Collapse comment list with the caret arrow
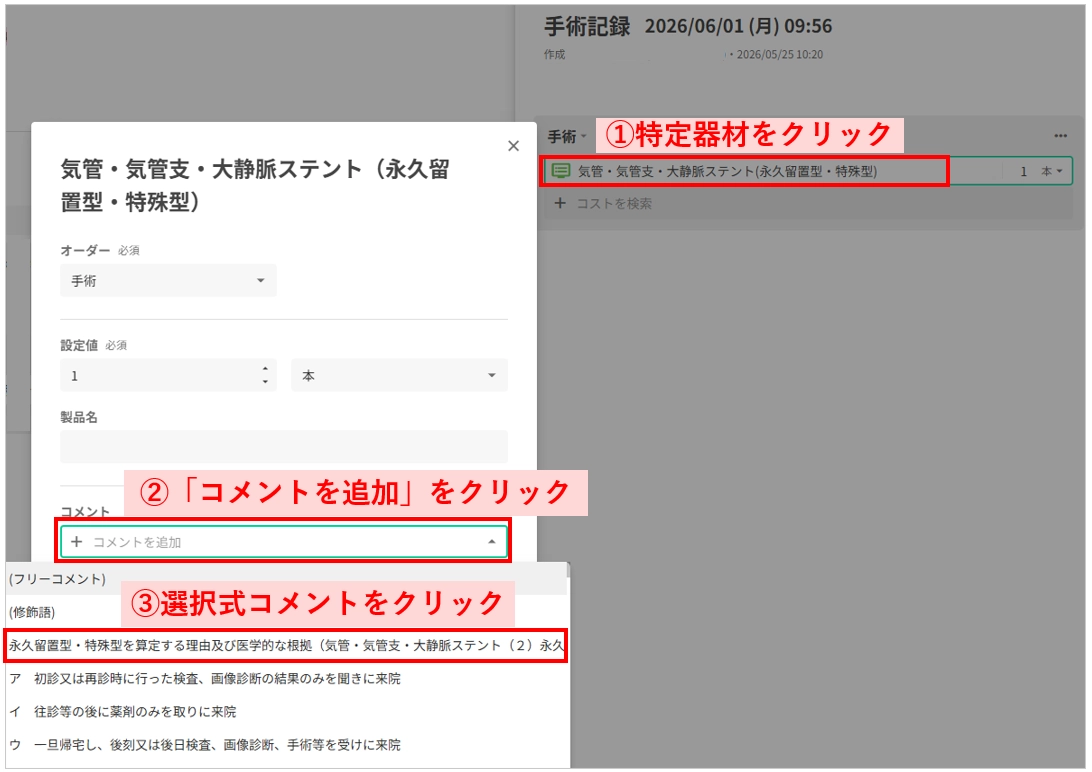Screen dimensions: 1092x772 492,542
